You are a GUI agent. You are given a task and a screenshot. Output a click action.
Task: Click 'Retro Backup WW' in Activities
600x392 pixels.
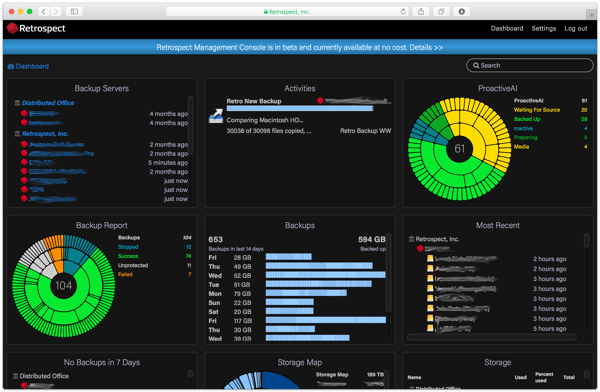pos(365,131)
